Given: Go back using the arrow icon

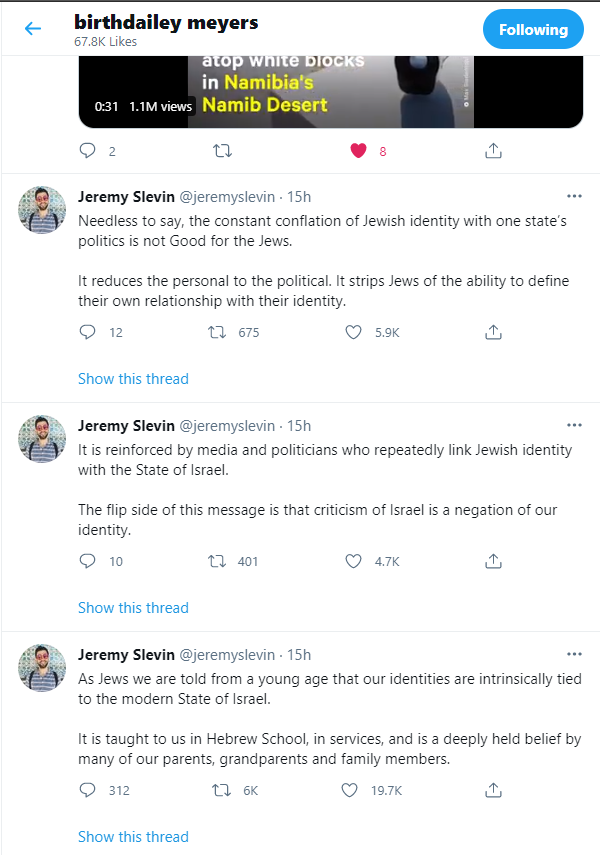Looking at the screenshot, I should [x=33, y=28].
